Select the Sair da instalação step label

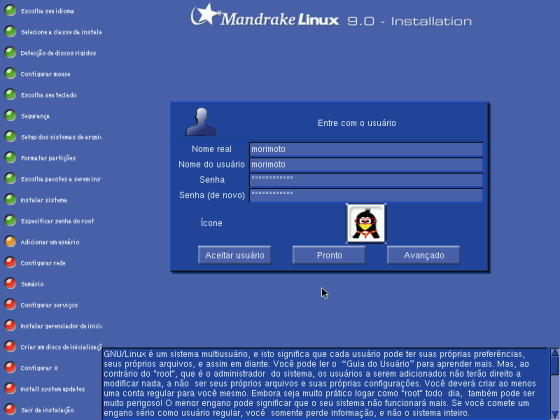(48, 410)
